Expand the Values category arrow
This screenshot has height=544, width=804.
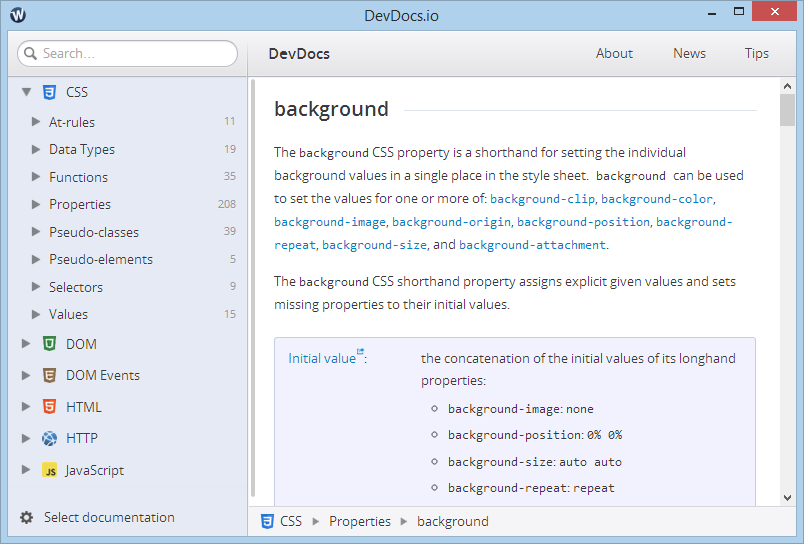tap(36, 314)
